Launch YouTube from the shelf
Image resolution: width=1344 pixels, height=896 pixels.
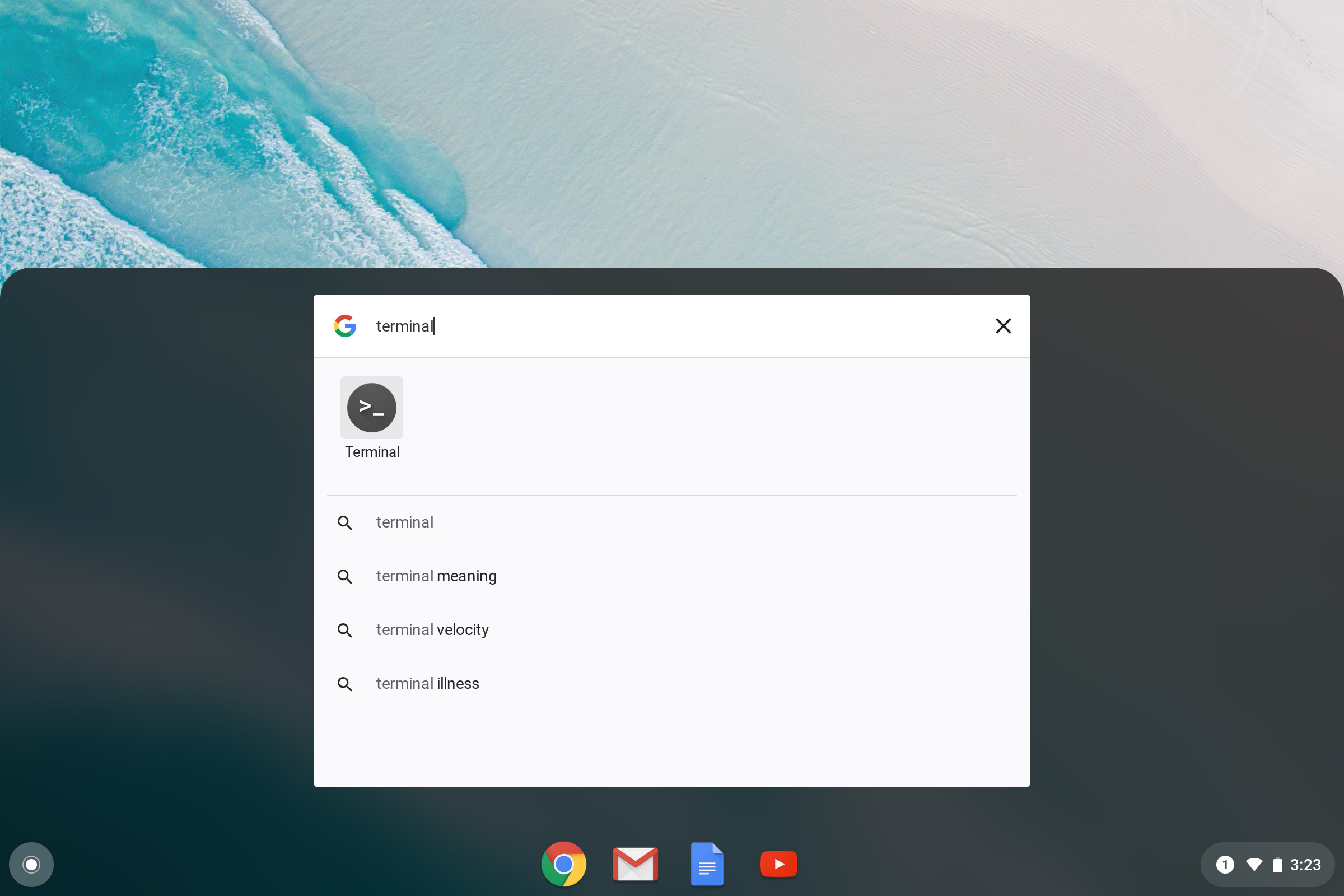click(778, 864)
